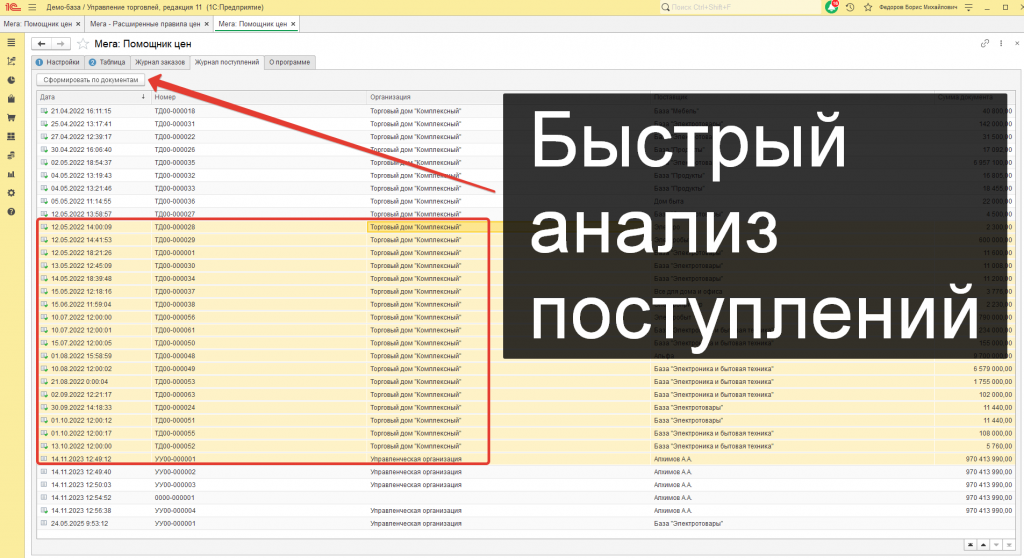1024x558 pixels.
Task: Open the bar chart reports section
Action: click(11, 174)
